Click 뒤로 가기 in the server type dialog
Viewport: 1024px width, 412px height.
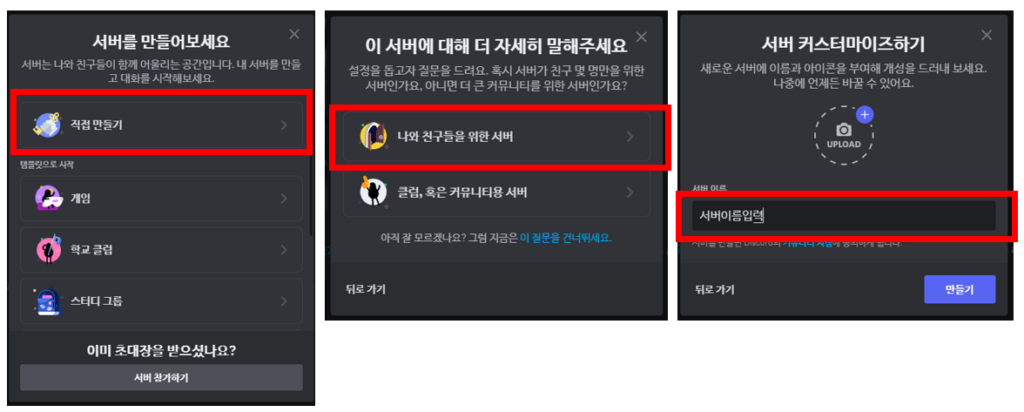pos(366,289)
